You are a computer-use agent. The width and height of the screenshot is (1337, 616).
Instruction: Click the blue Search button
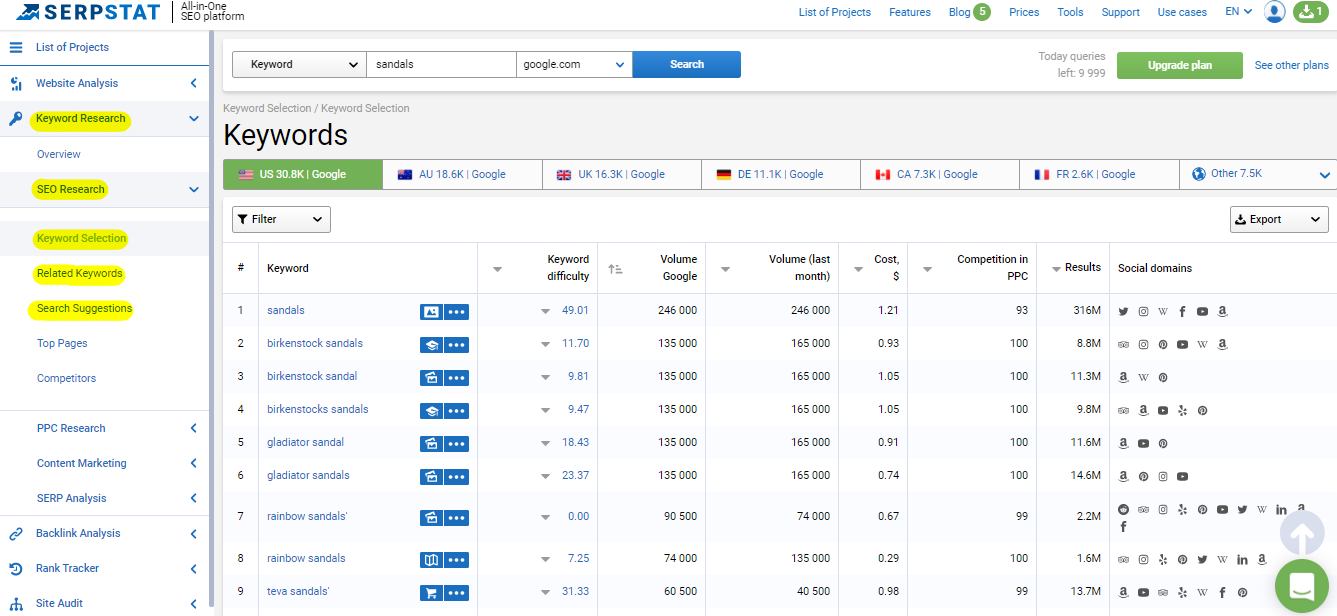[687, 64]
